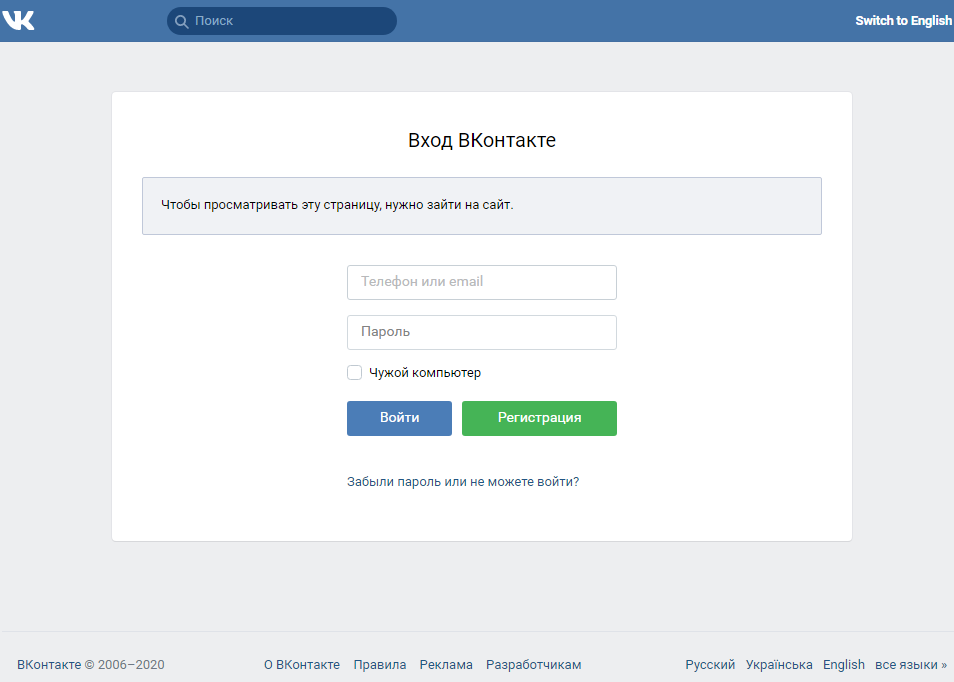Click the Пароль password field
Screen dimensions: 954x682
(x=482, y=332)
